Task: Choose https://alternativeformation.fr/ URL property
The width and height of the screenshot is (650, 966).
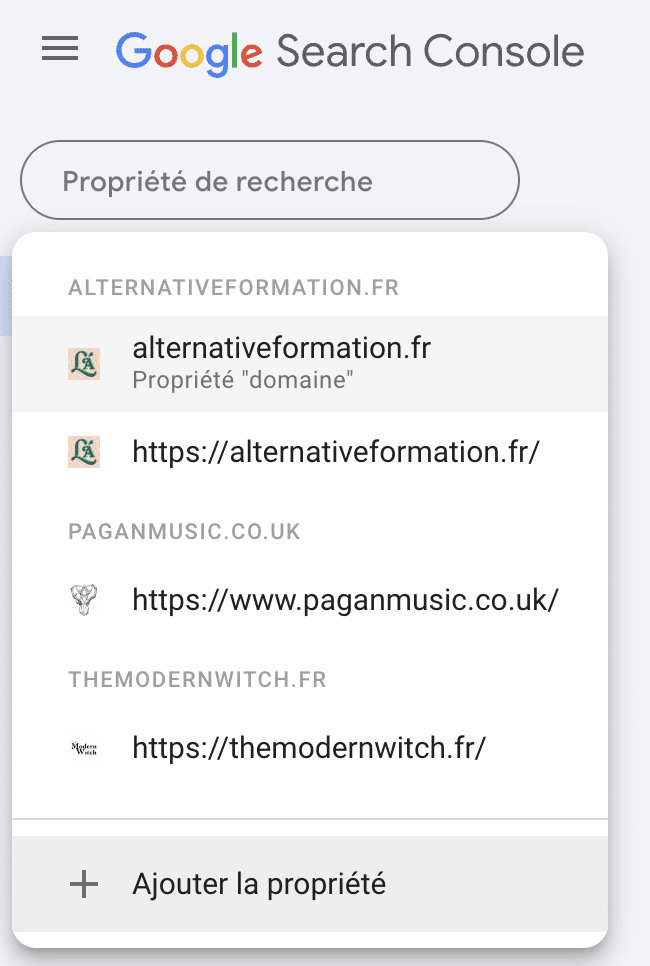Action: (310, 452)
